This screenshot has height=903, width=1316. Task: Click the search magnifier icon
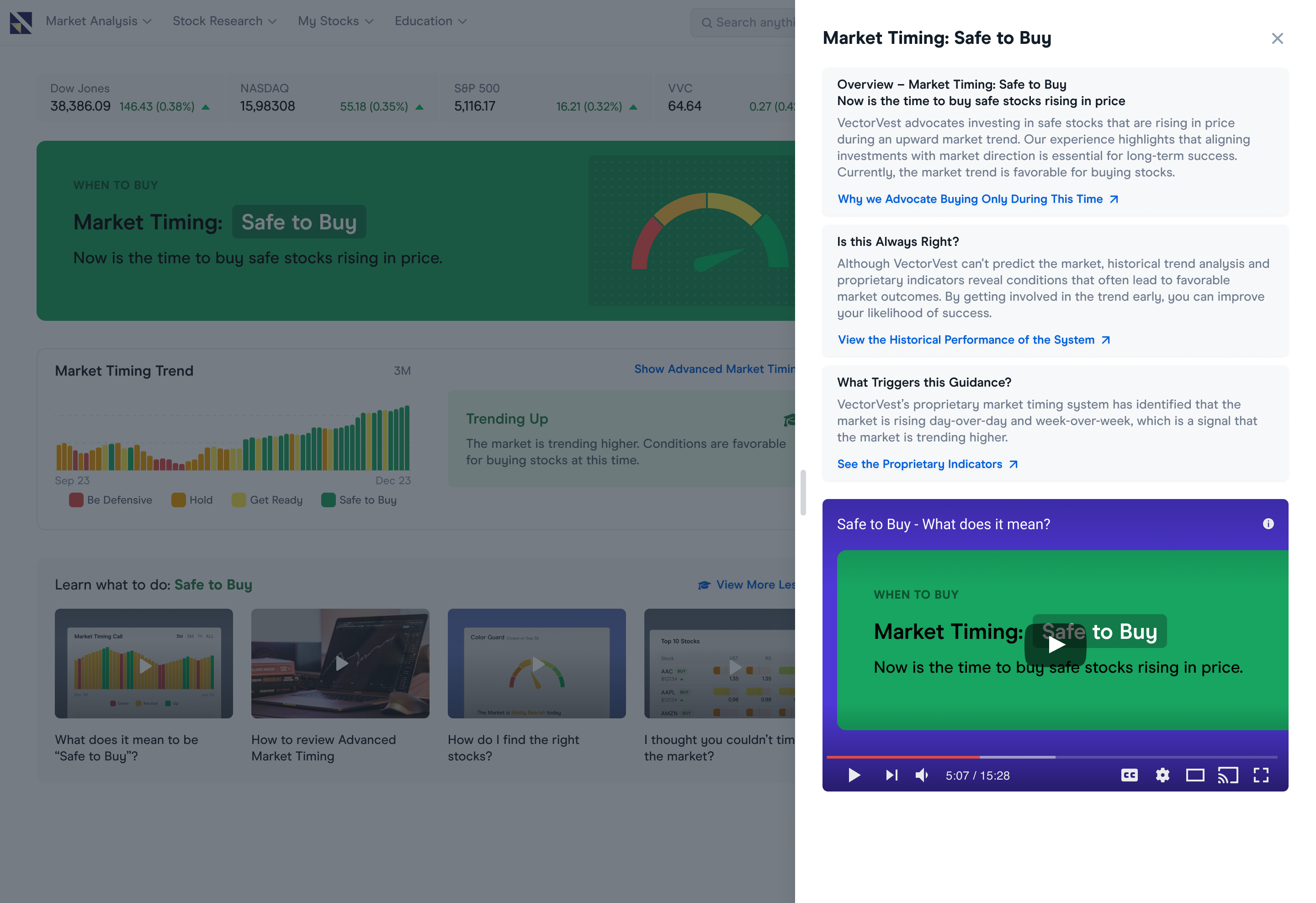point(706,23)
